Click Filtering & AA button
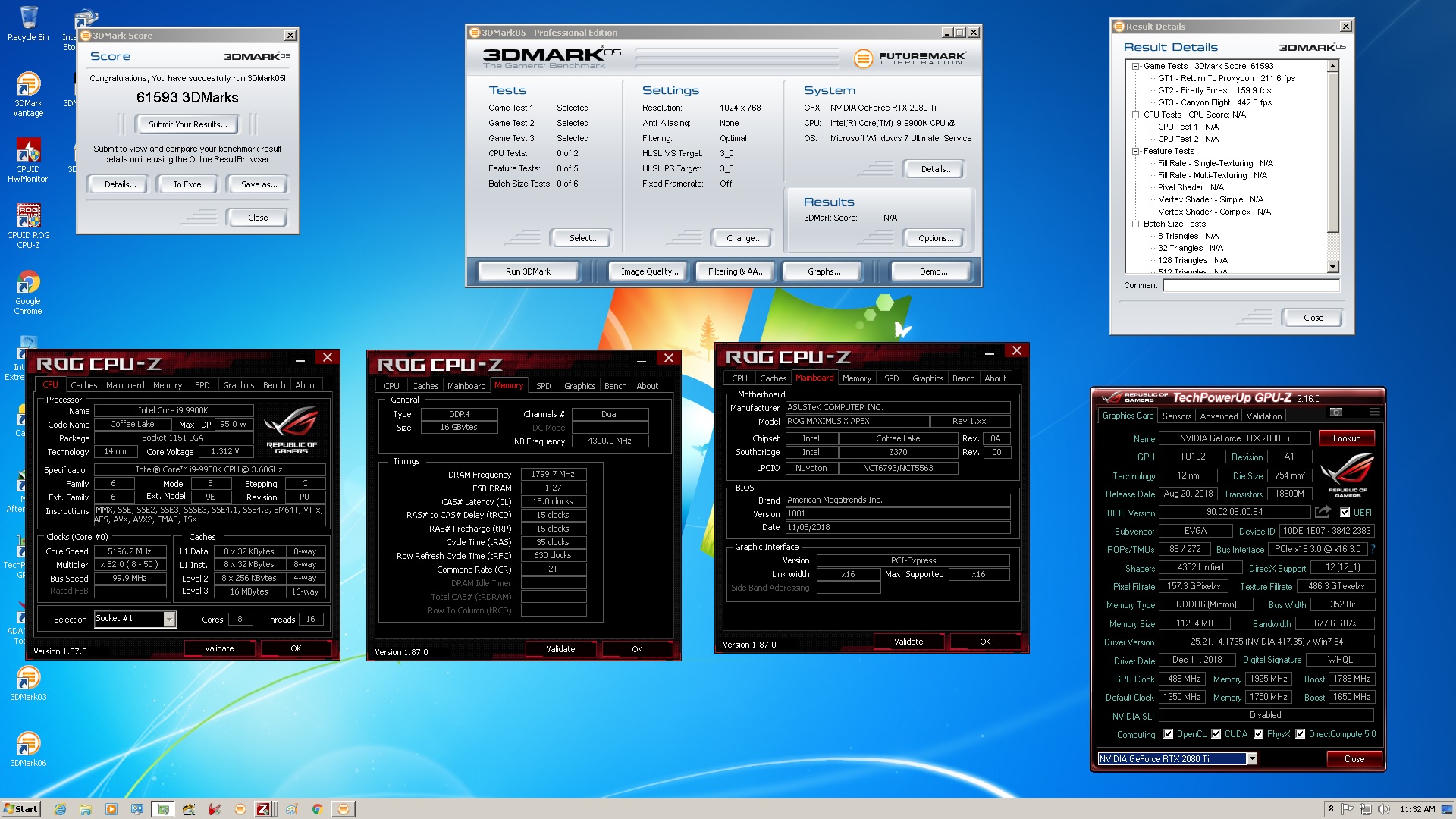The image size is (1456, 819). click(736, 271)
